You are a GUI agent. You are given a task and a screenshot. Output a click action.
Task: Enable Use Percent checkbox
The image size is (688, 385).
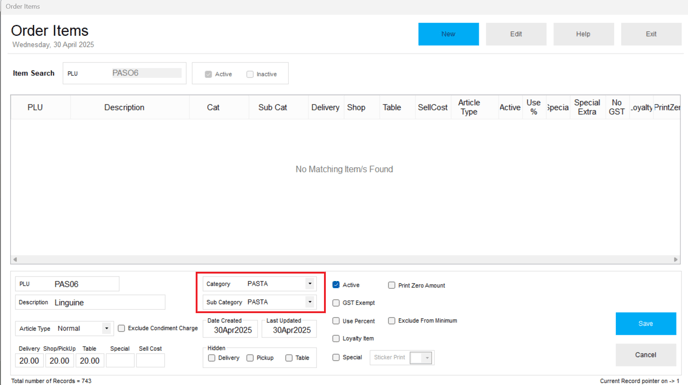[336, 321]
